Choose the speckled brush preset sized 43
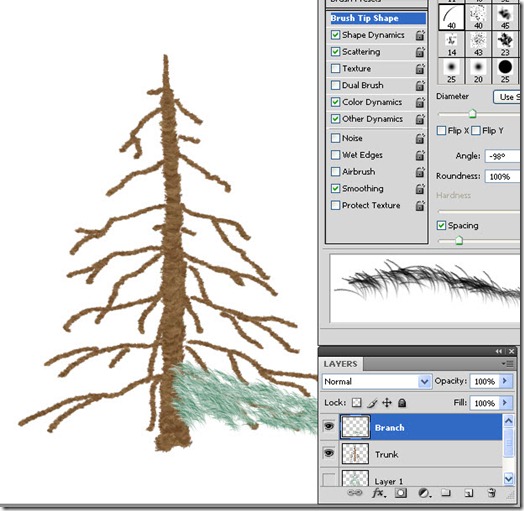 (478, 44)
